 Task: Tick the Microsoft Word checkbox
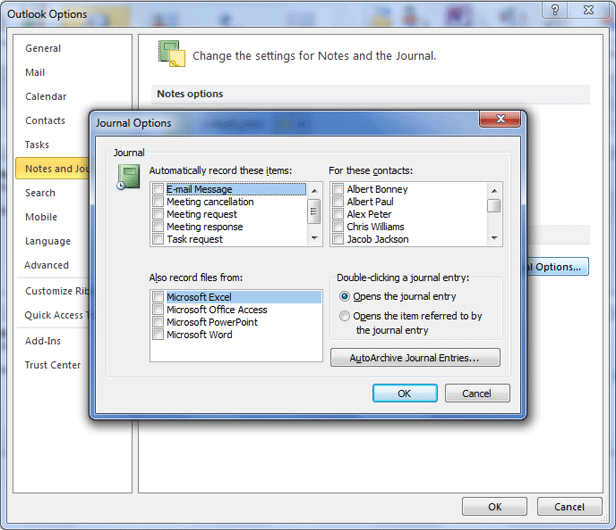(158, 334)
